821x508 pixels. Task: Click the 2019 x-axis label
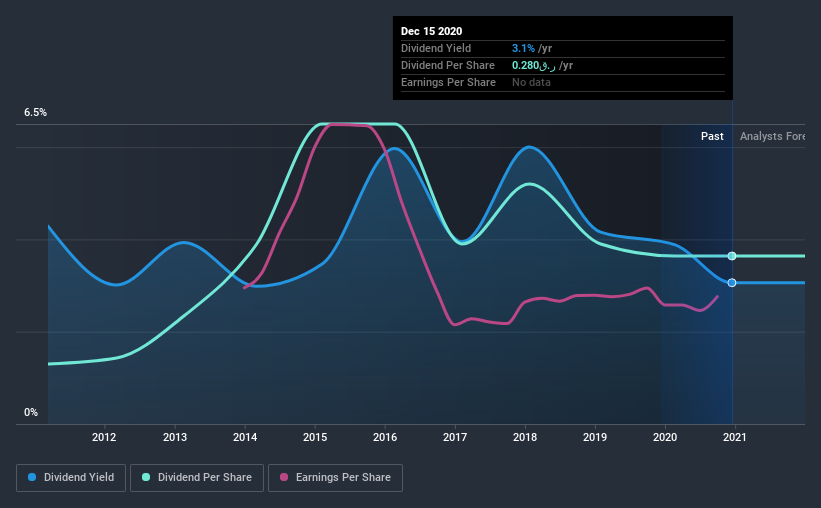coord(595,437)
